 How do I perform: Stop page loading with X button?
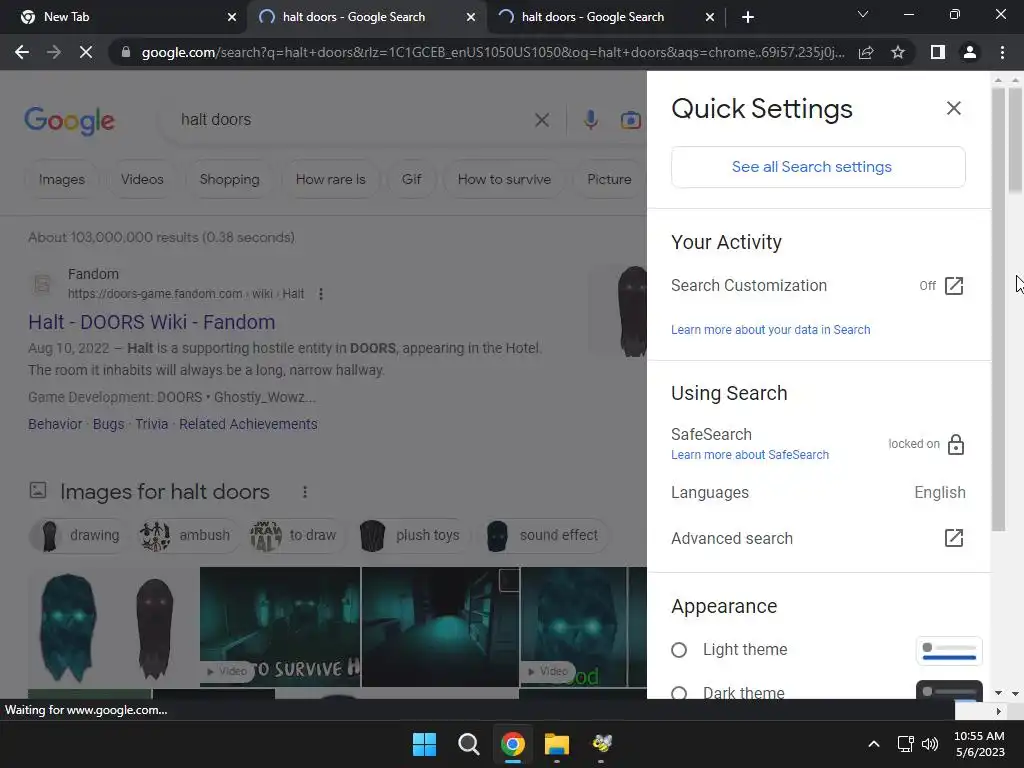[86, 52]
